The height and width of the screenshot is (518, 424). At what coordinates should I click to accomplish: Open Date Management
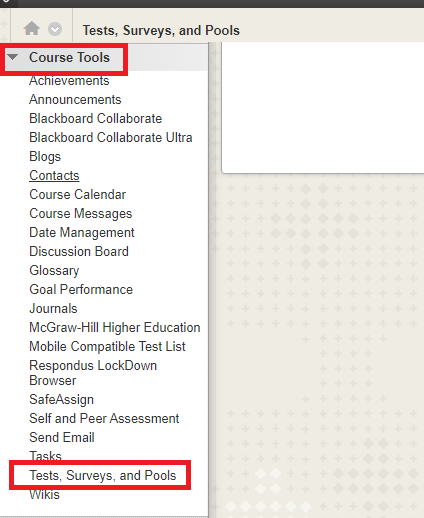tap(82, 233)
